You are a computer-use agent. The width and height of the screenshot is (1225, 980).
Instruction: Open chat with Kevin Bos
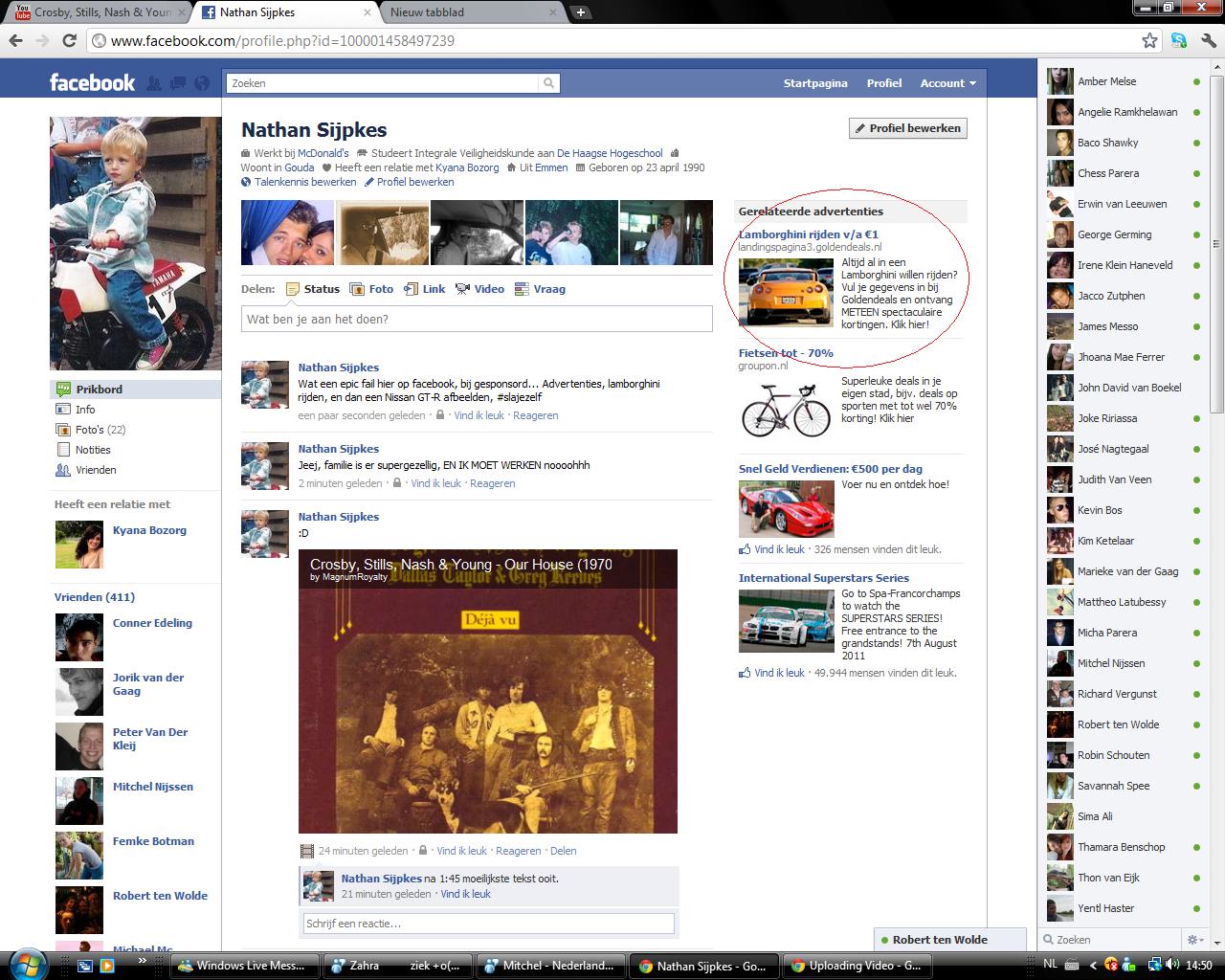(1125, 510)
